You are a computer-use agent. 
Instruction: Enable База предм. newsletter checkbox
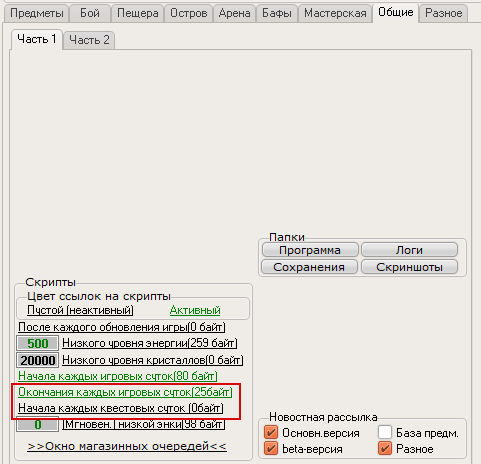pos(385,433)
